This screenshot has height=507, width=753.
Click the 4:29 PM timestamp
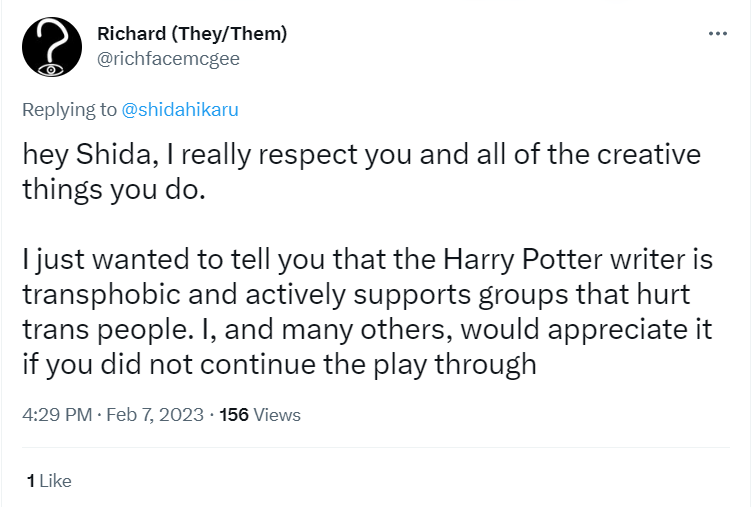(56, 415)
